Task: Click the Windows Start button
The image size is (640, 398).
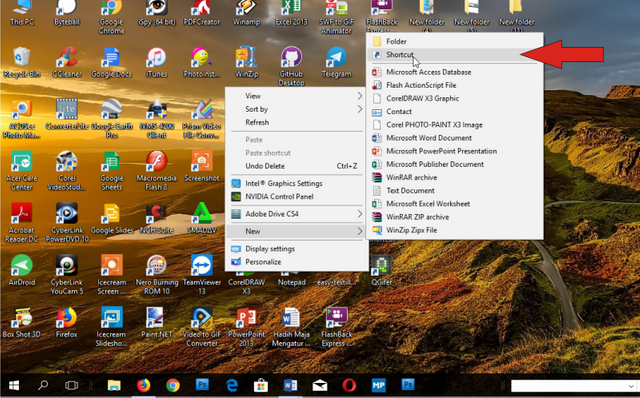Action: pyautogui.click(x=14, y=385)
